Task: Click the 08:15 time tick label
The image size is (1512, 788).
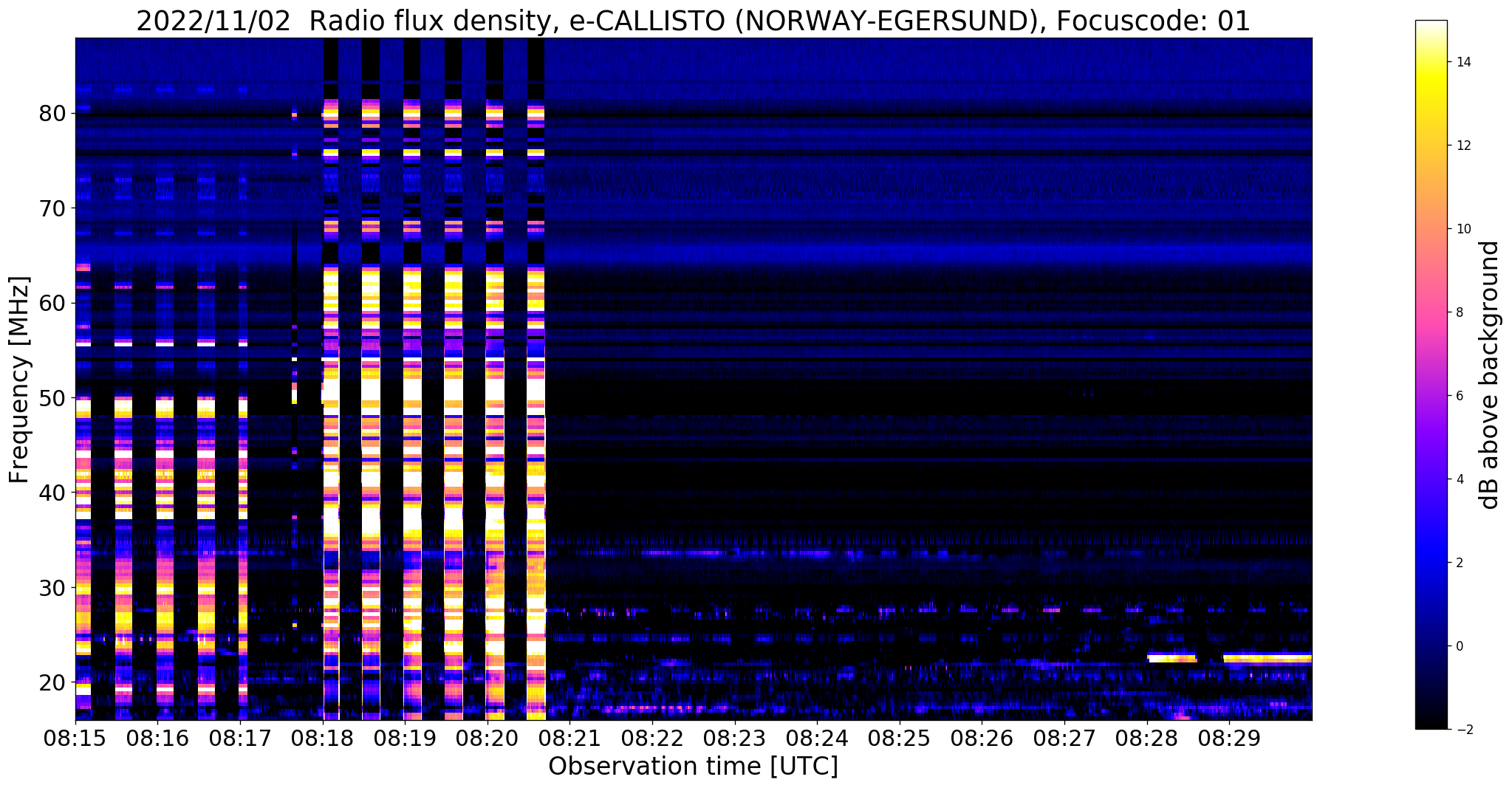Action: click(x=75, y=738)
